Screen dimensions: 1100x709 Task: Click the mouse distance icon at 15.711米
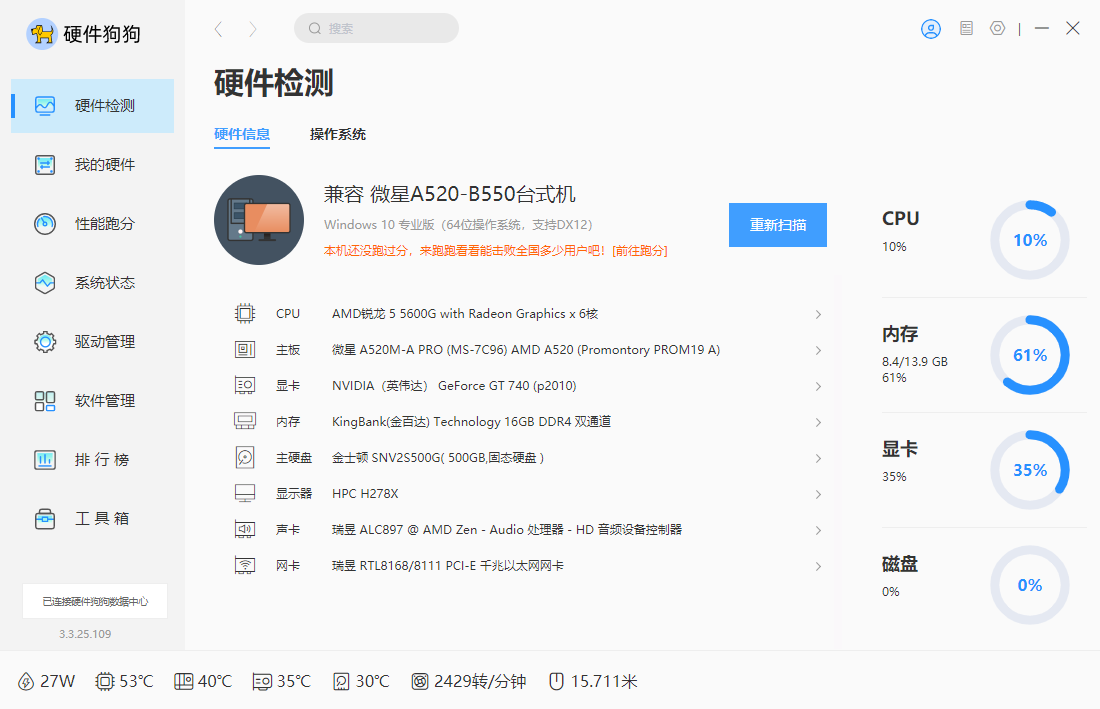[556, 682]
